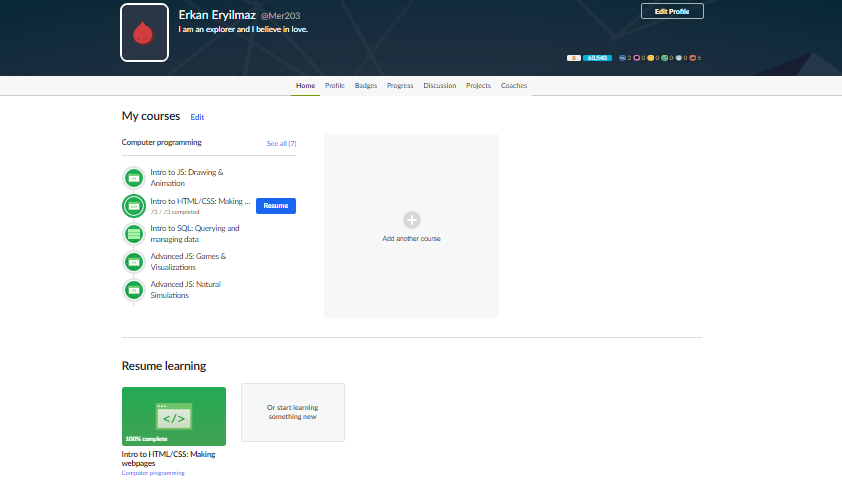Click the blue Challenge Patches badge icon

[x=622, y=58]
